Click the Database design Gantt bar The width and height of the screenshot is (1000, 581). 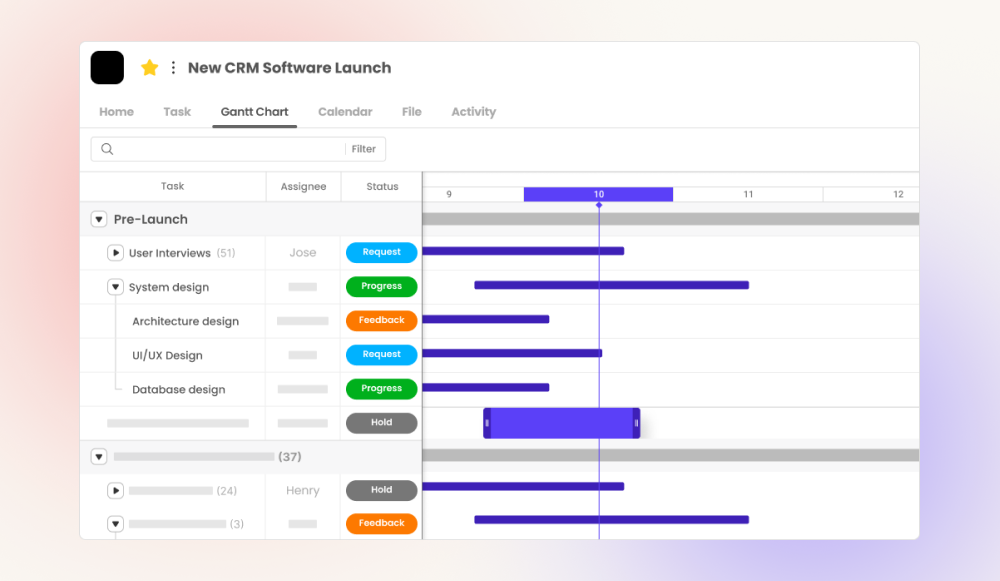(486, 387)
